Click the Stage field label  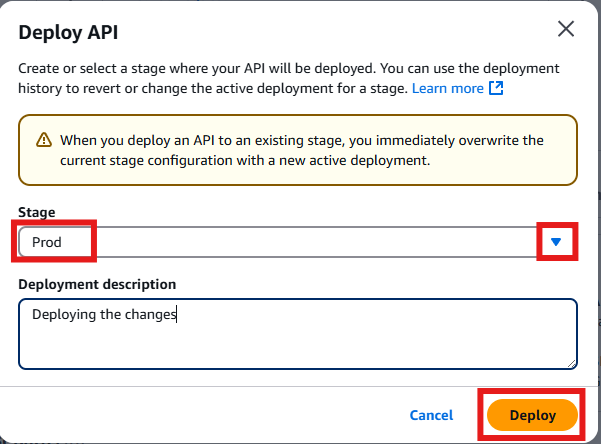pos(38,212)
